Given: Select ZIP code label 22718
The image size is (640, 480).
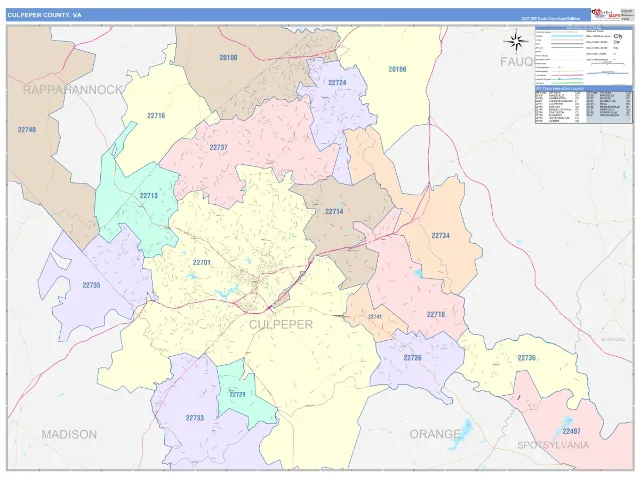Looking at the screenshot, I should 436,315.
